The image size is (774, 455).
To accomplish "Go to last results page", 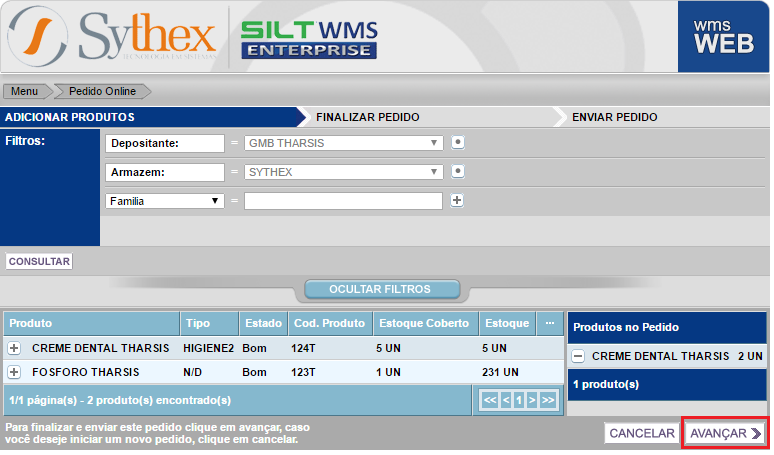I will pos(548,400).
